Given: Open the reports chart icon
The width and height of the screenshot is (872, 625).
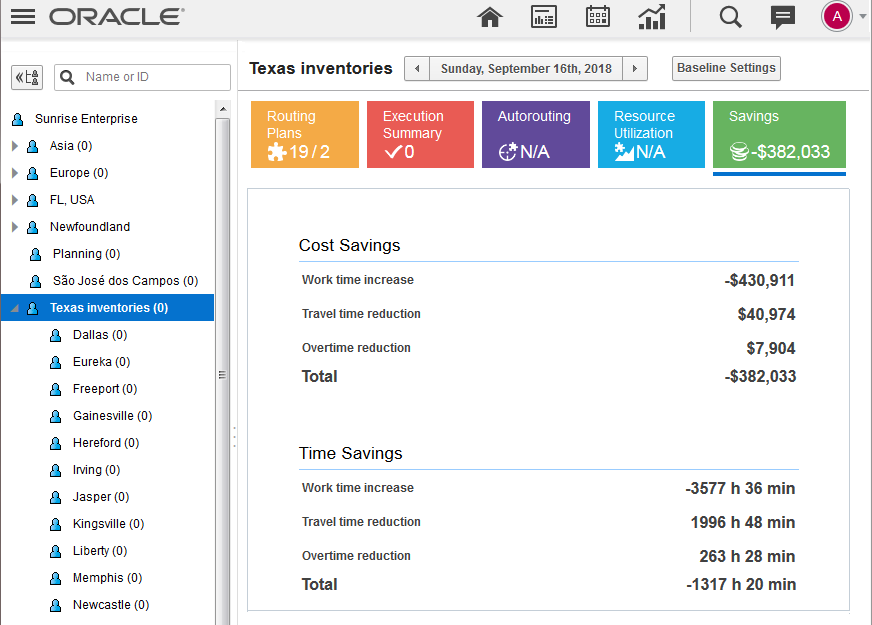Looking at the screenshot, I should coord(652,17).
